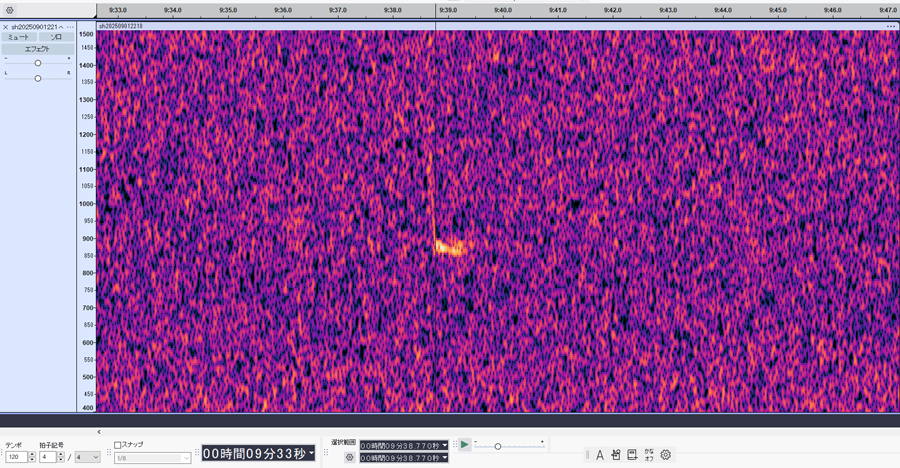
Task: Close track sh20250901221 with the X
Action: (x=6, y=27)
